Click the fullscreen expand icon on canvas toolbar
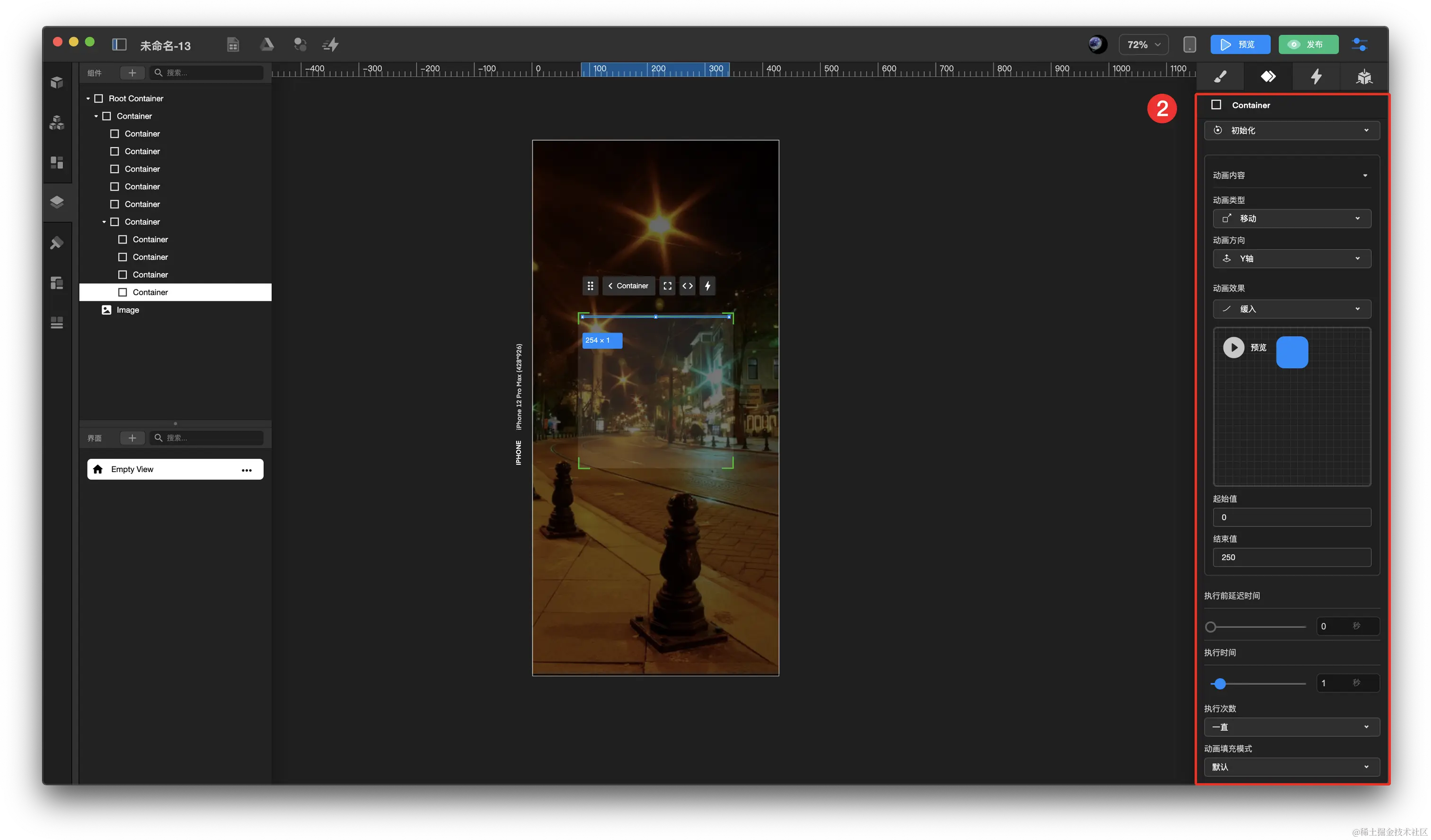This screenshot has height=840, width=1431. (x=667, y=286)
